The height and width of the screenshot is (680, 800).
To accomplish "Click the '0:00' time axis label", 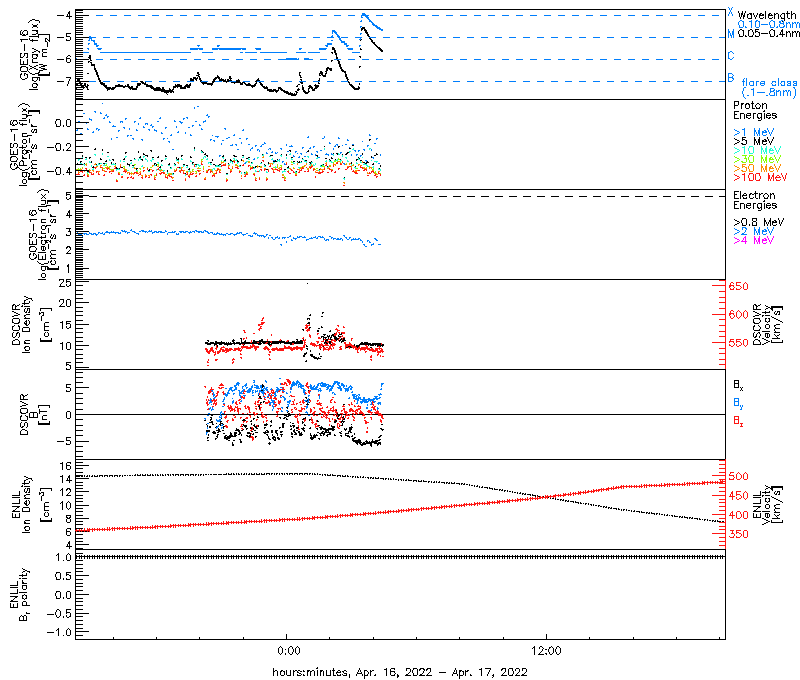I will pyautogui.click(x=289, y=651).
